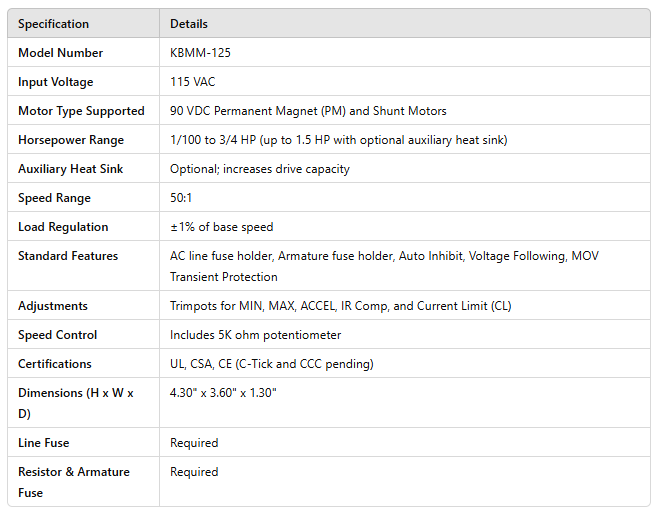Click the Standard Features row label
The height and width of the screenshot is (515, 662).
pos(67,256)
